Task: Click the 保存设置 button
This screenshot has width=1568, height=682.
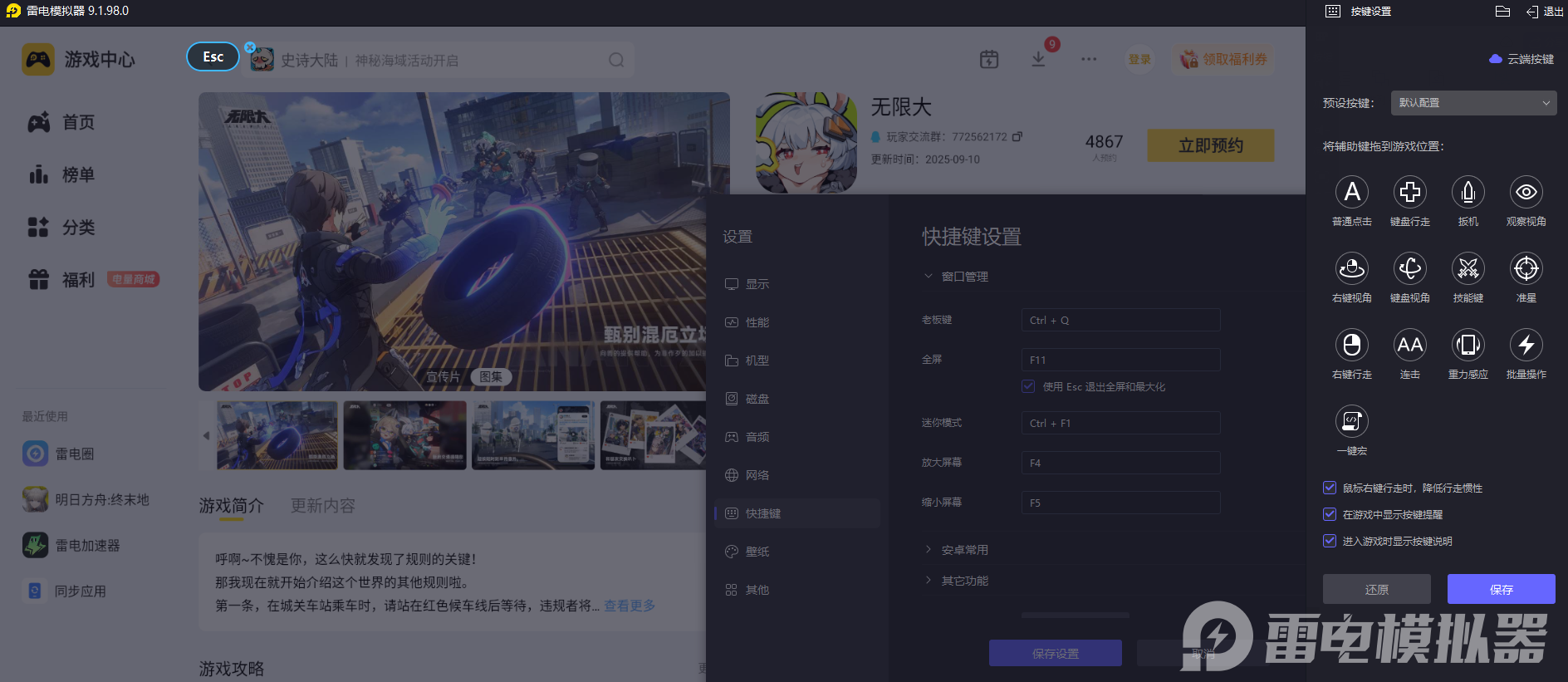Action: point(1056,653)
